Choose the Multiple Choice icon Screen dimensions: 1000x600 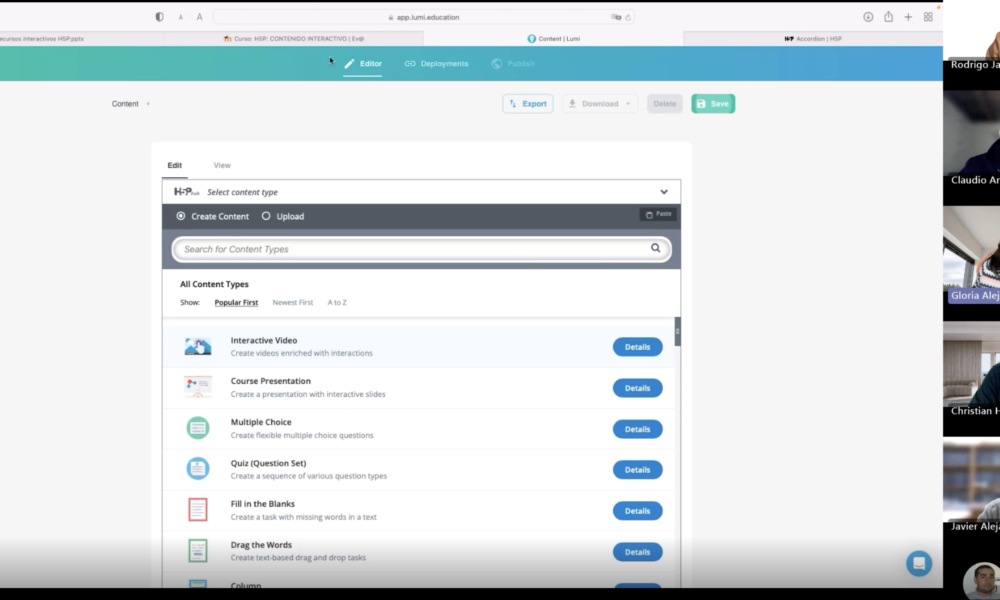coord(198,428)
